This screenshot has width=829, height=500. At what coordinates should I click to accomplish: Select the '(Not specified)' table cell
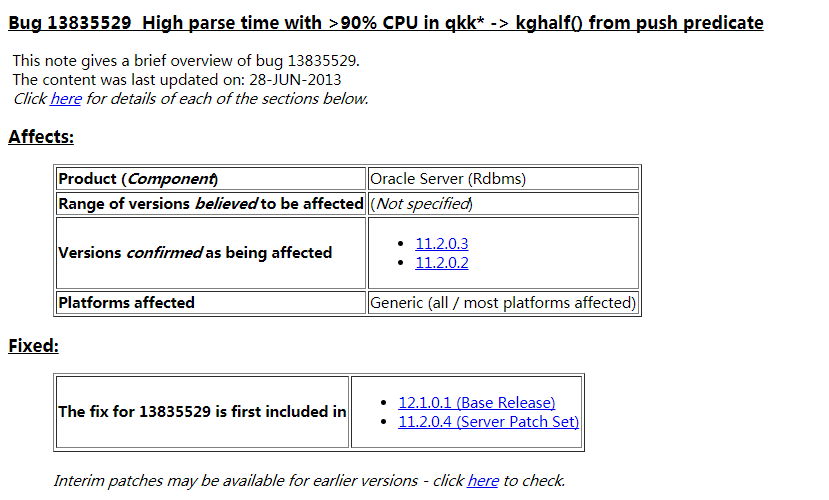421,204
